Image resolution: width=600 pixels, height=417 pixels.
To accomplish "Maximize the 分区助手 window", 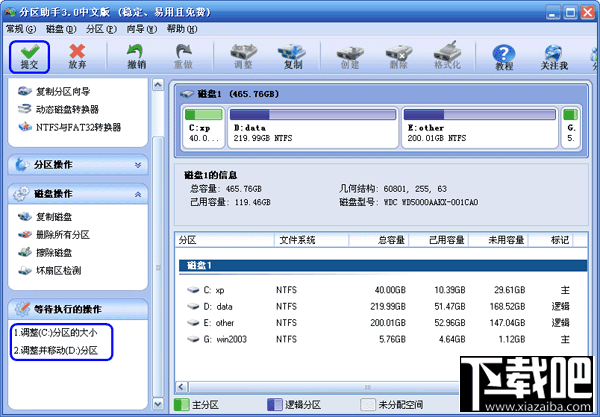I will point(570,13).
